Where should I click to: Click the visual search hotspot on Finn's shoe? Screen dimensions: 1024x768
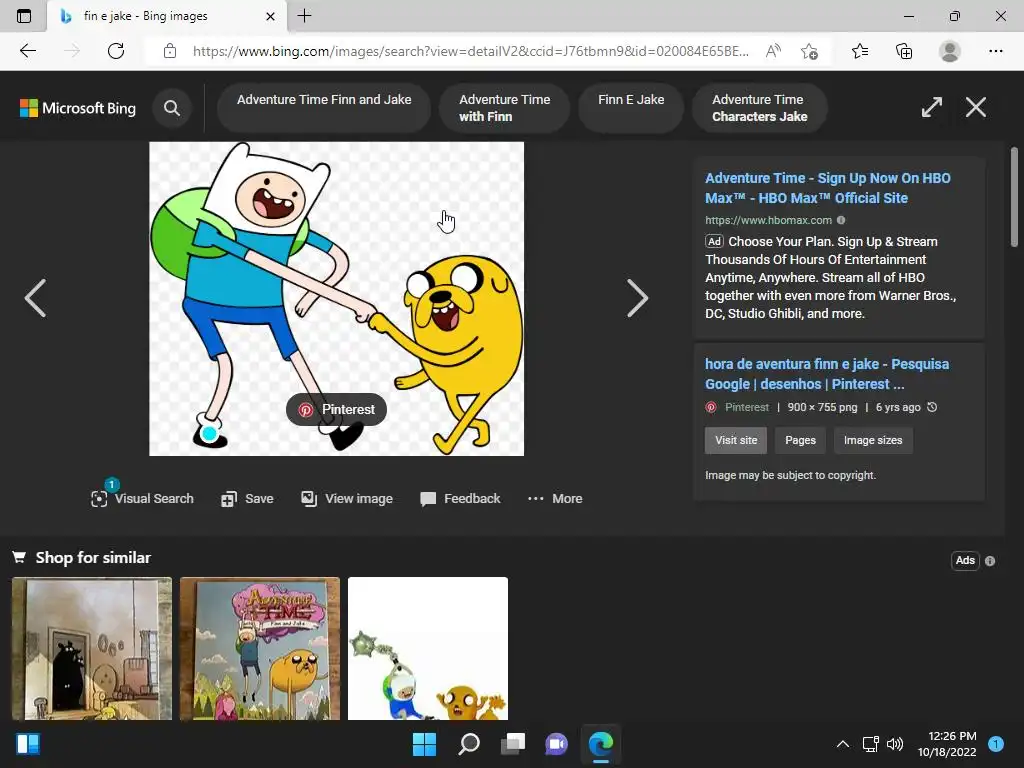point(209,433)
